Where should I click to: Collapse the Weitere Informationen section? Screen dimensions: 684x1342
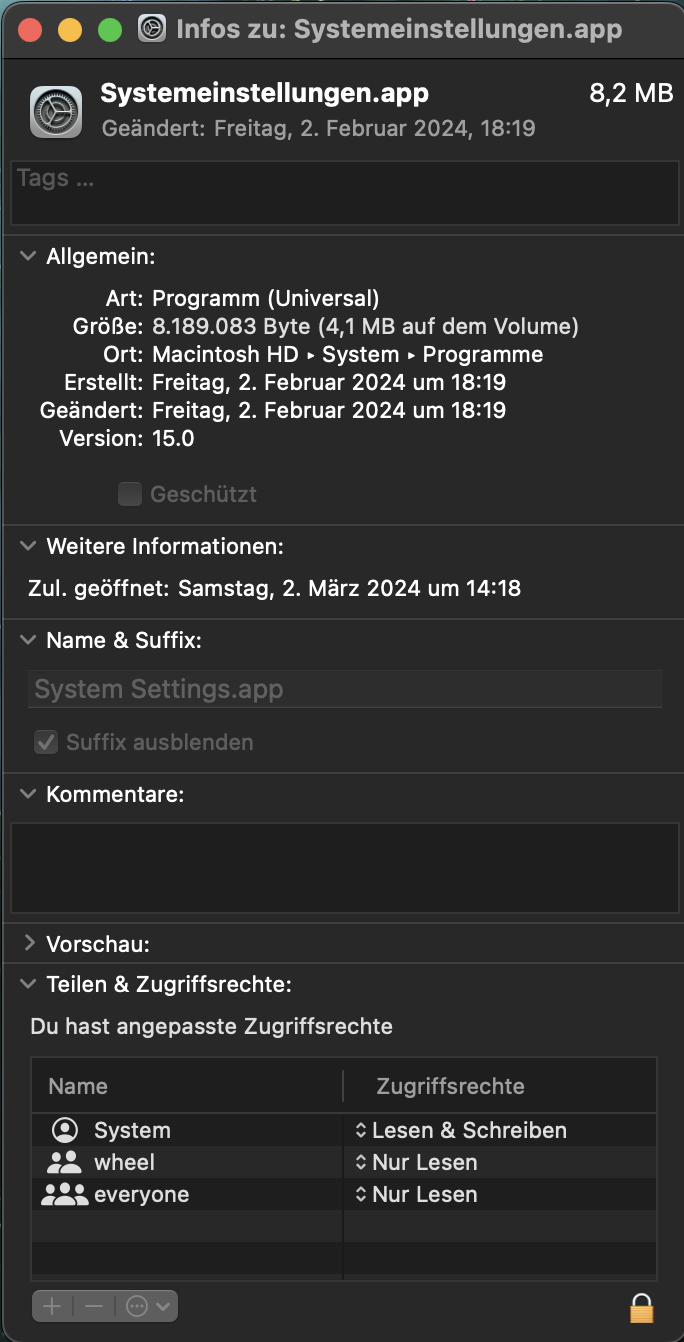tap(28, 546)
